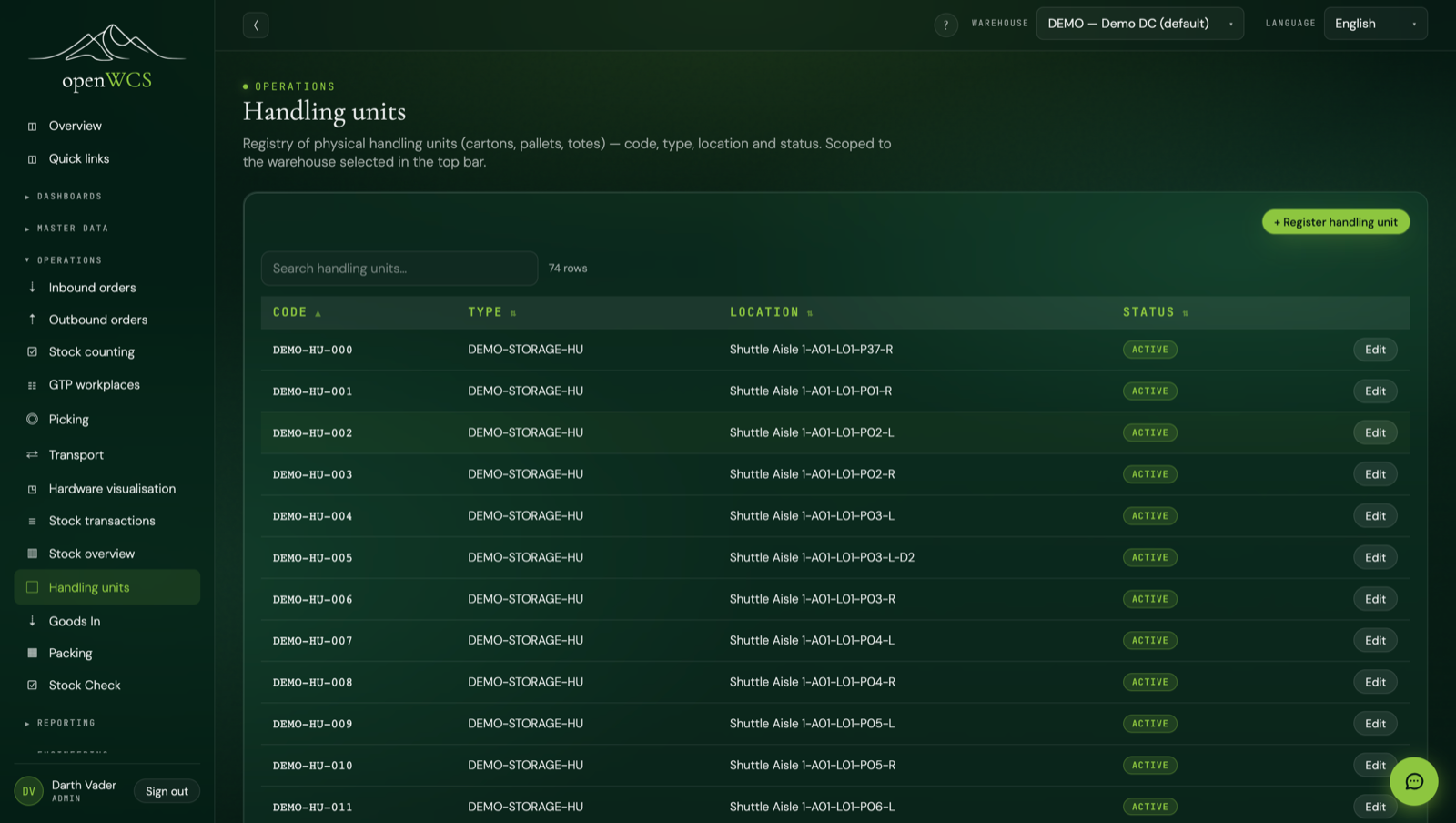Open the chat support bubble
Image resolution: width=1456 pixels, height=823 pixels.
pos(1413,781)
